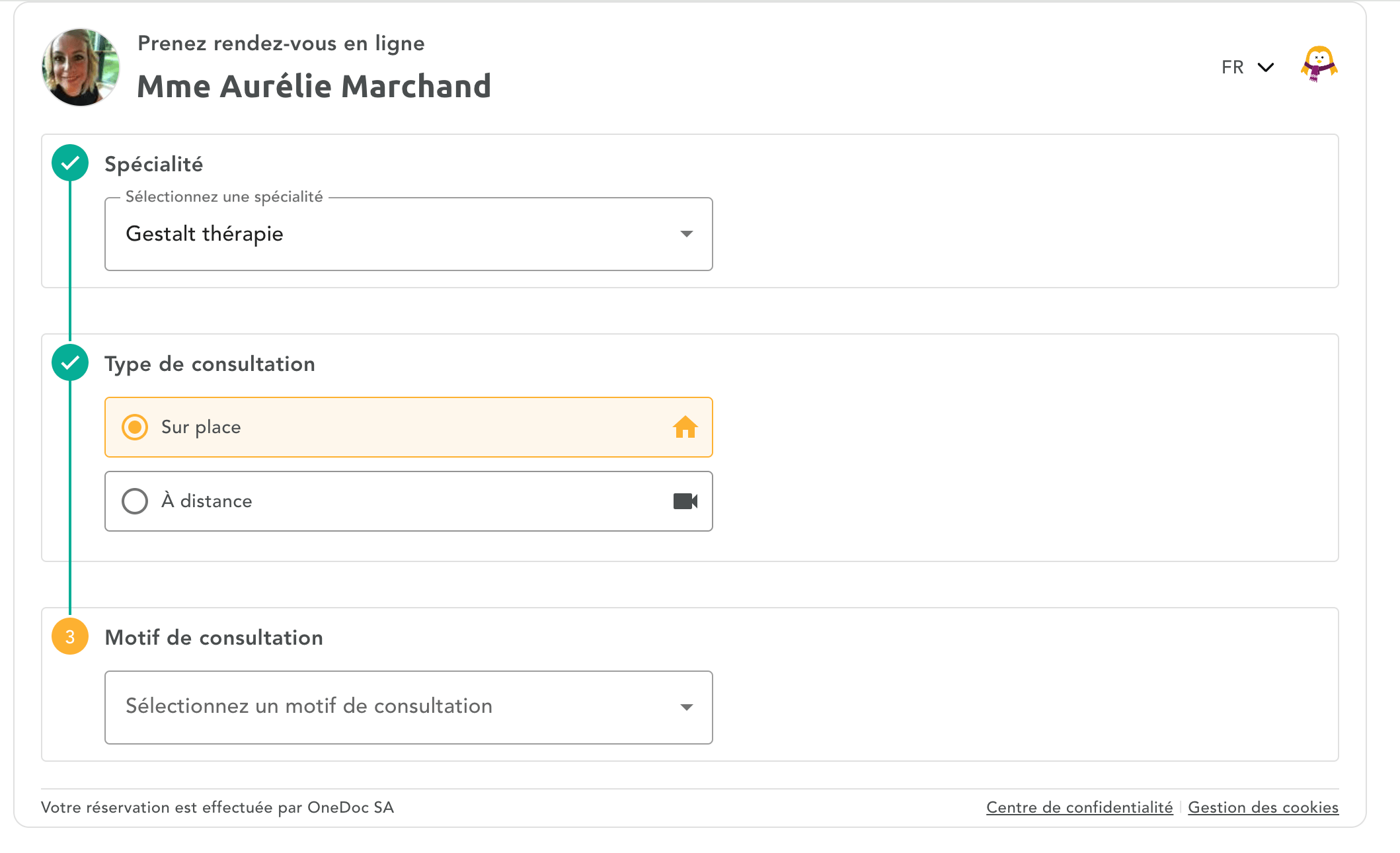Click the orange step 3 circle
Viewport: 1400px width, 853px height.
(x=70, y=636)
